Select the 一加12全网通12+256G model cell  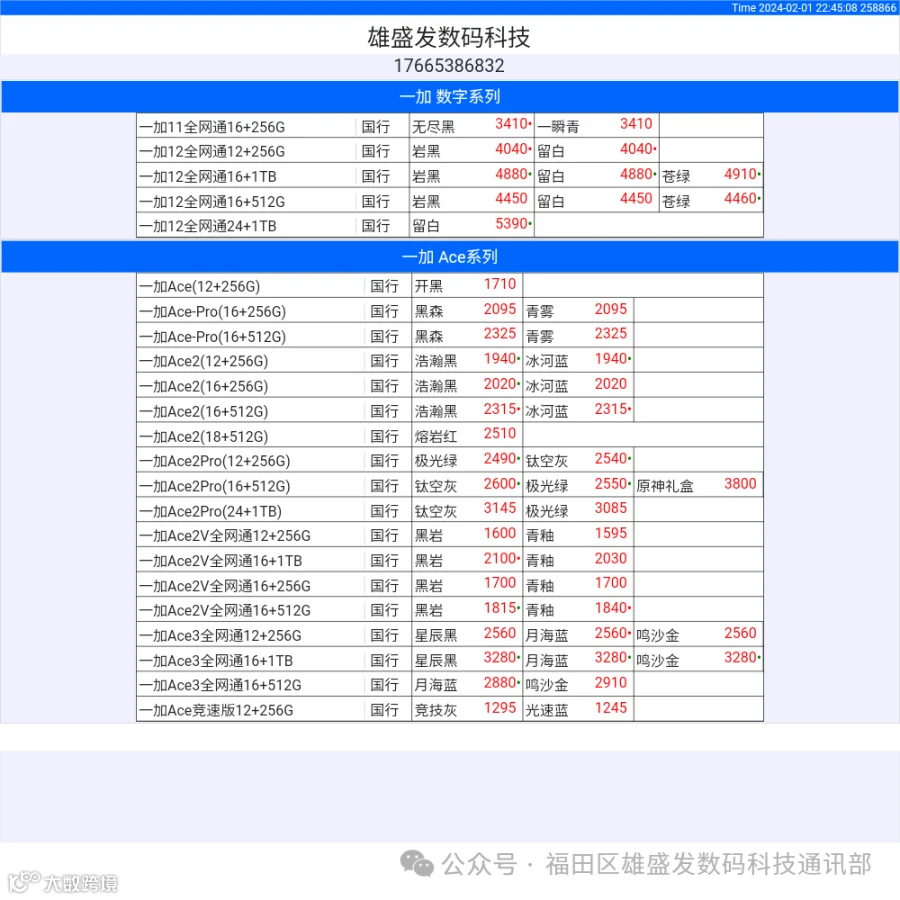246,151
